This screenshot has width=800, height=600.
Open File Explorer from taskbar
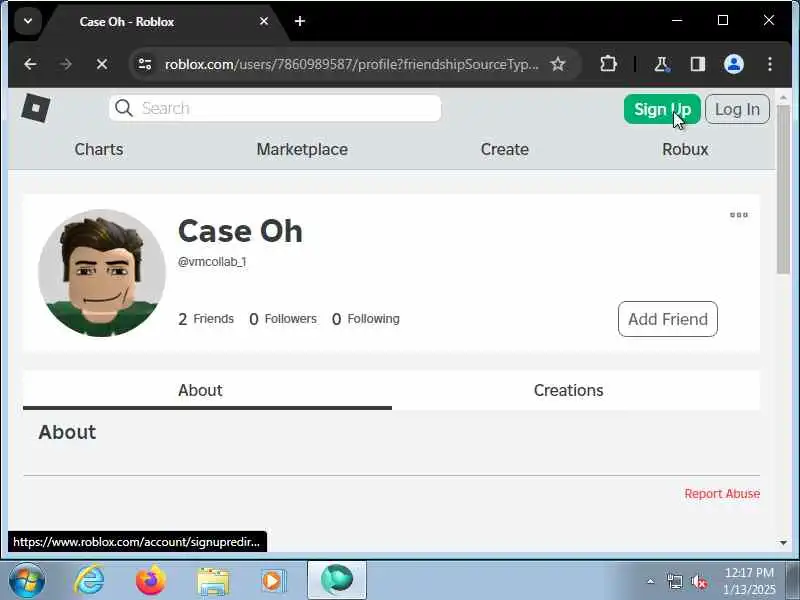click(x=213, y=582)
